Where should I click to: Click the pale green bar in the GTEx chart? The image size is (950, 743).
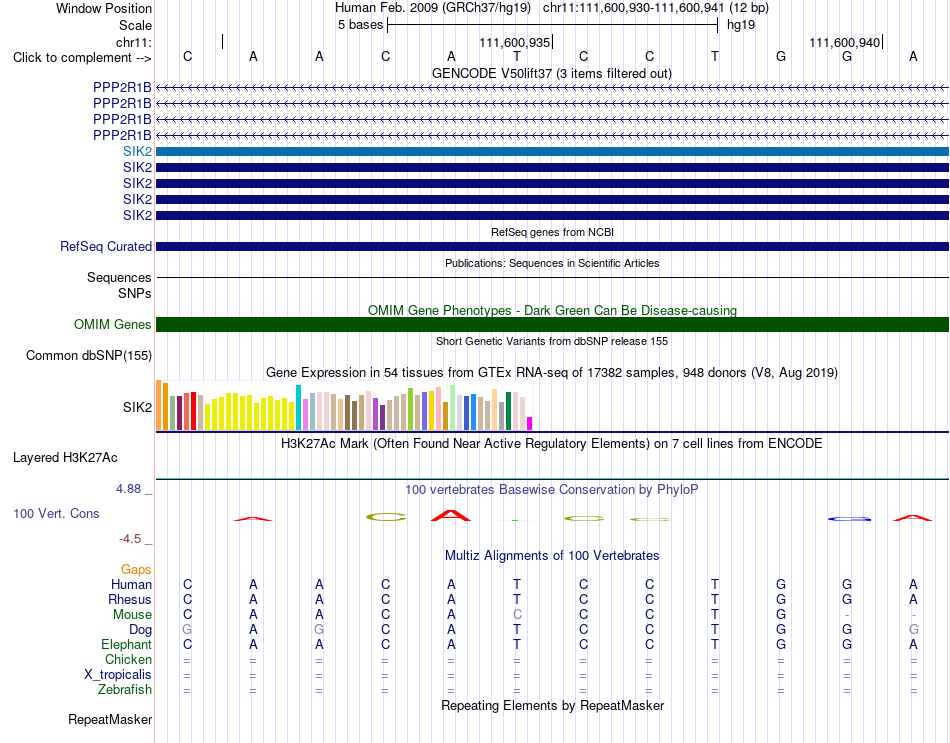tap(452, 407)
